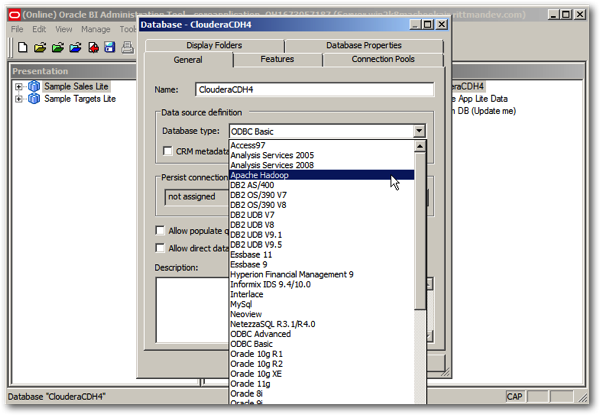This screenshot has width=600, height=415.
Task: Click the green Open folder toolbar icon
Action: 58,47
